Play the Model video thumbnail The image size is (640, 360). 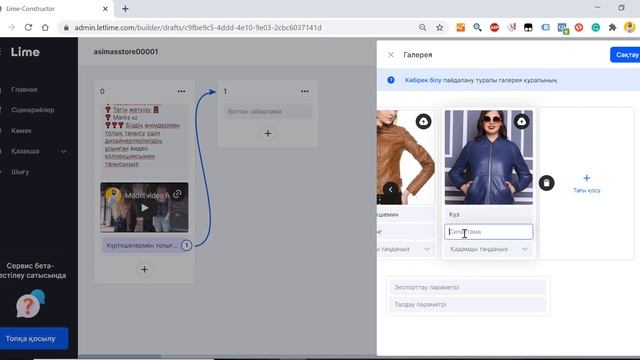pyautogui.click(x=144, y=208)
